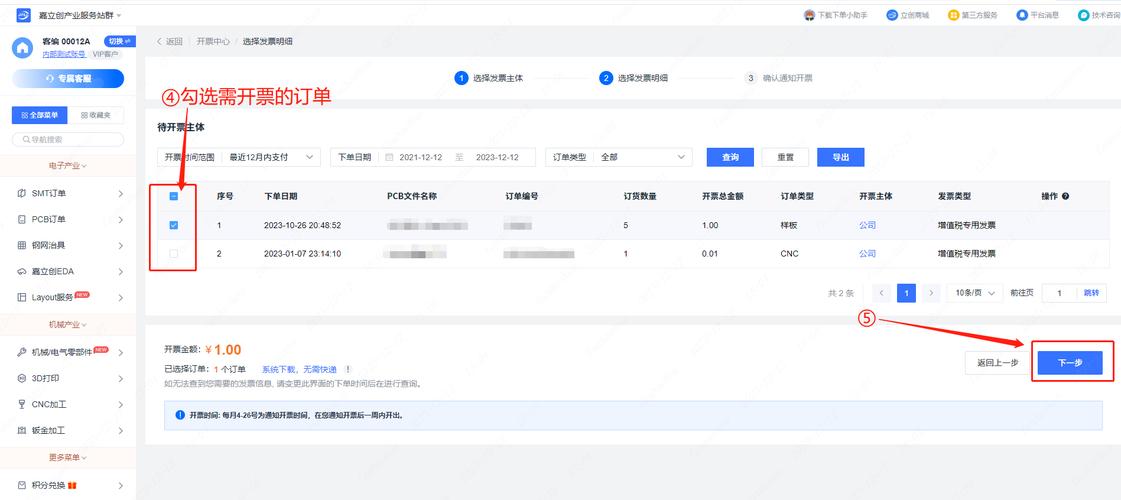
Task: Click the 导航搜索 search input
Action: [68, 139]
